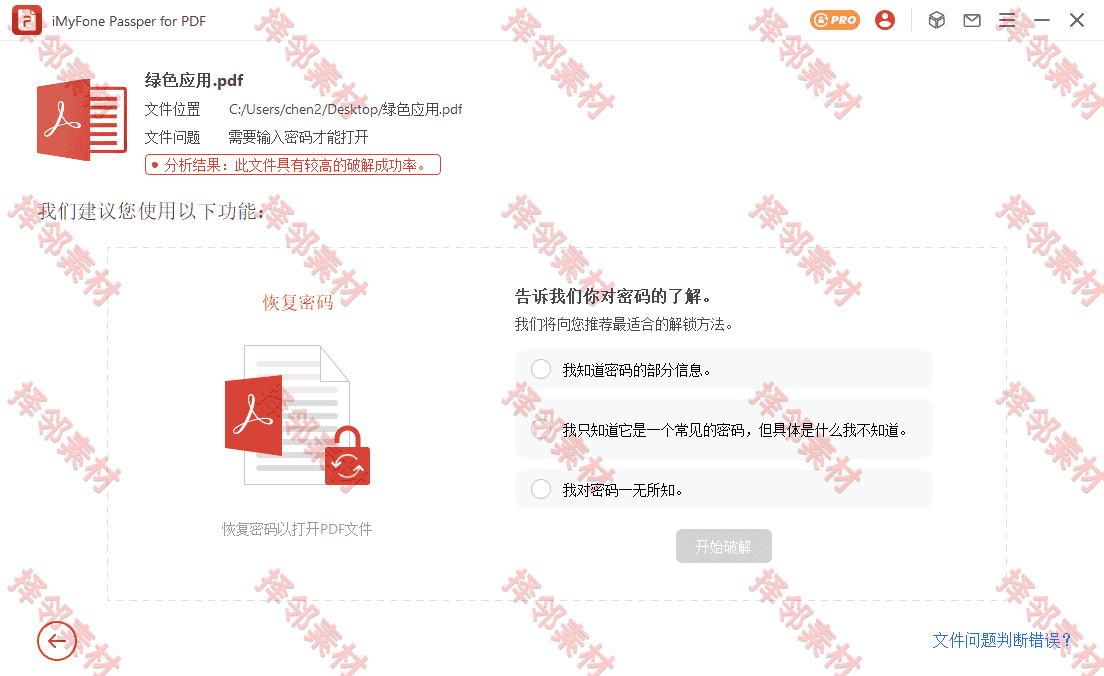Click the 开始破解 start button

(x=724, y=546)
